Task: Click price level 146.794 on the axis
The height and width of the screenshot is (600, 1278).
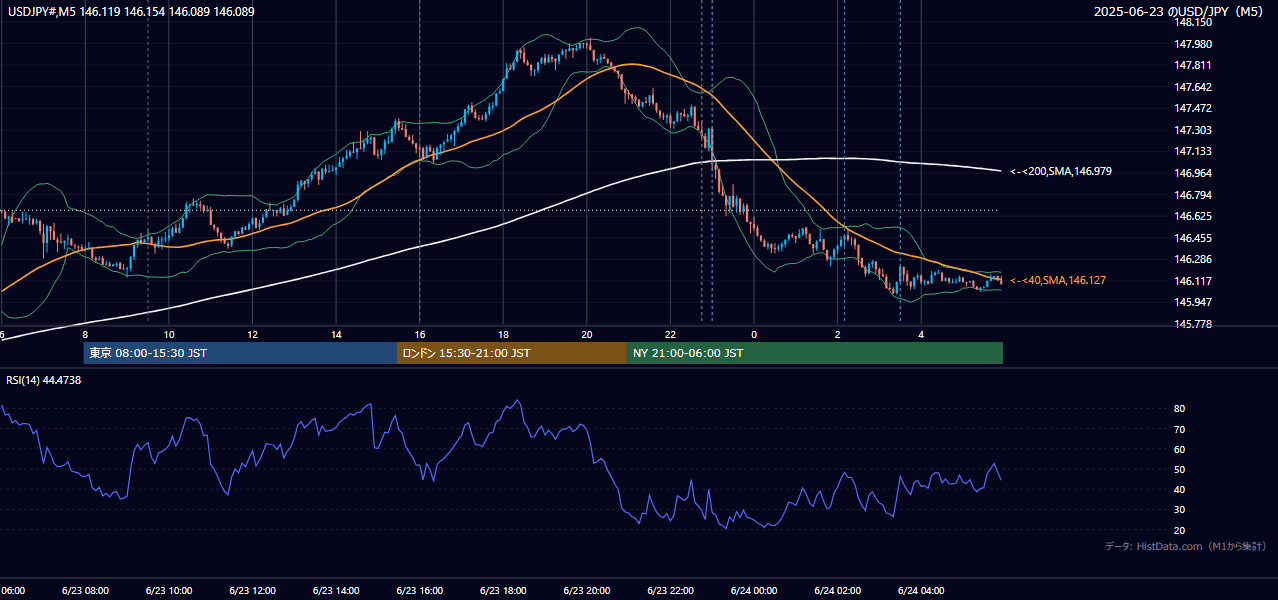Action: click(1193, 195)
